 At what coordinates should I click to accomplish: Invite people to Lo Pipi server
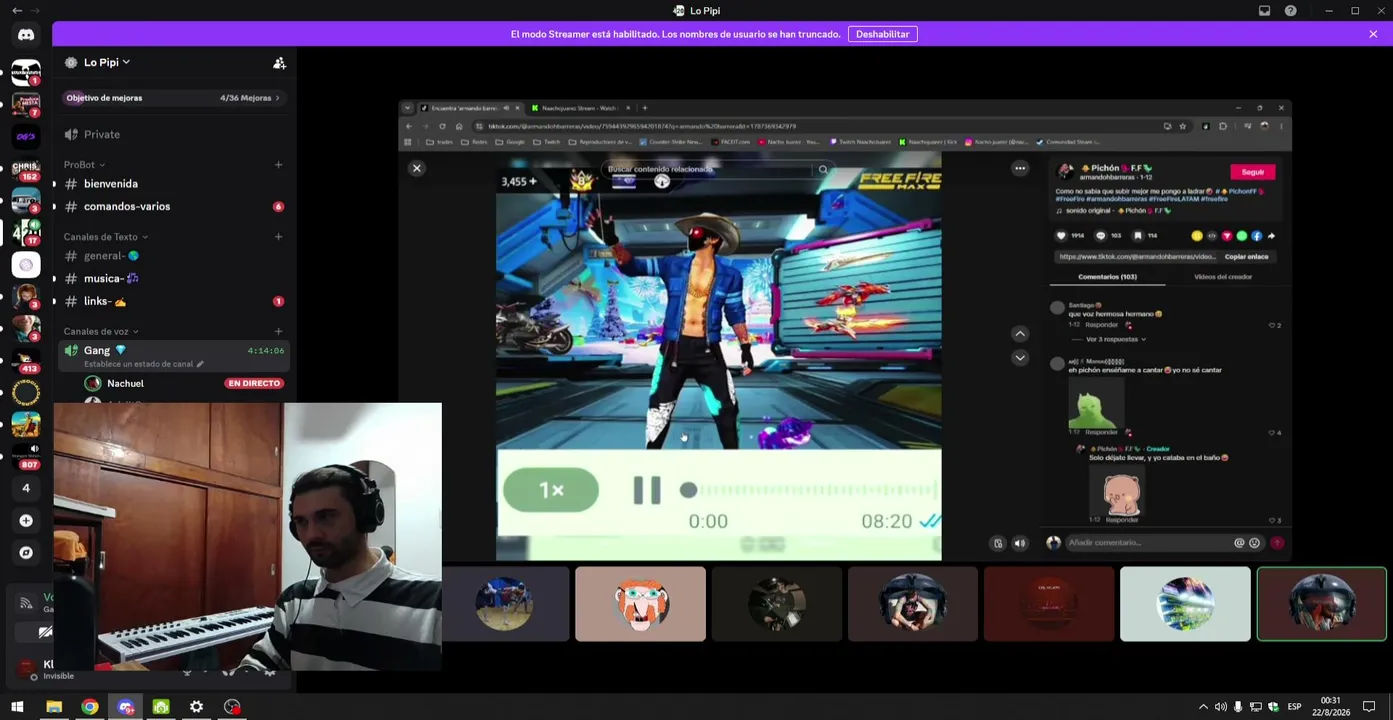click(279, 62)
